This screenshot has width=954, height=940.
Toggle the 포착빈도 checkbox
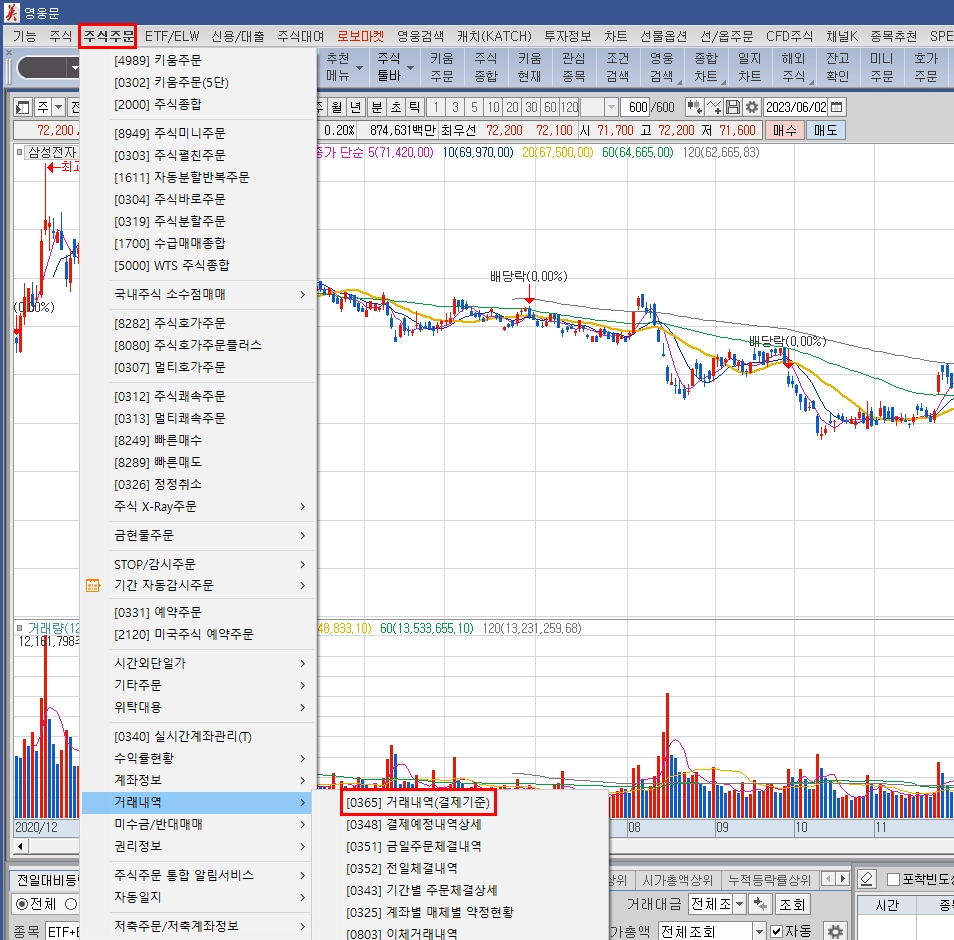[x=894, y=879]
